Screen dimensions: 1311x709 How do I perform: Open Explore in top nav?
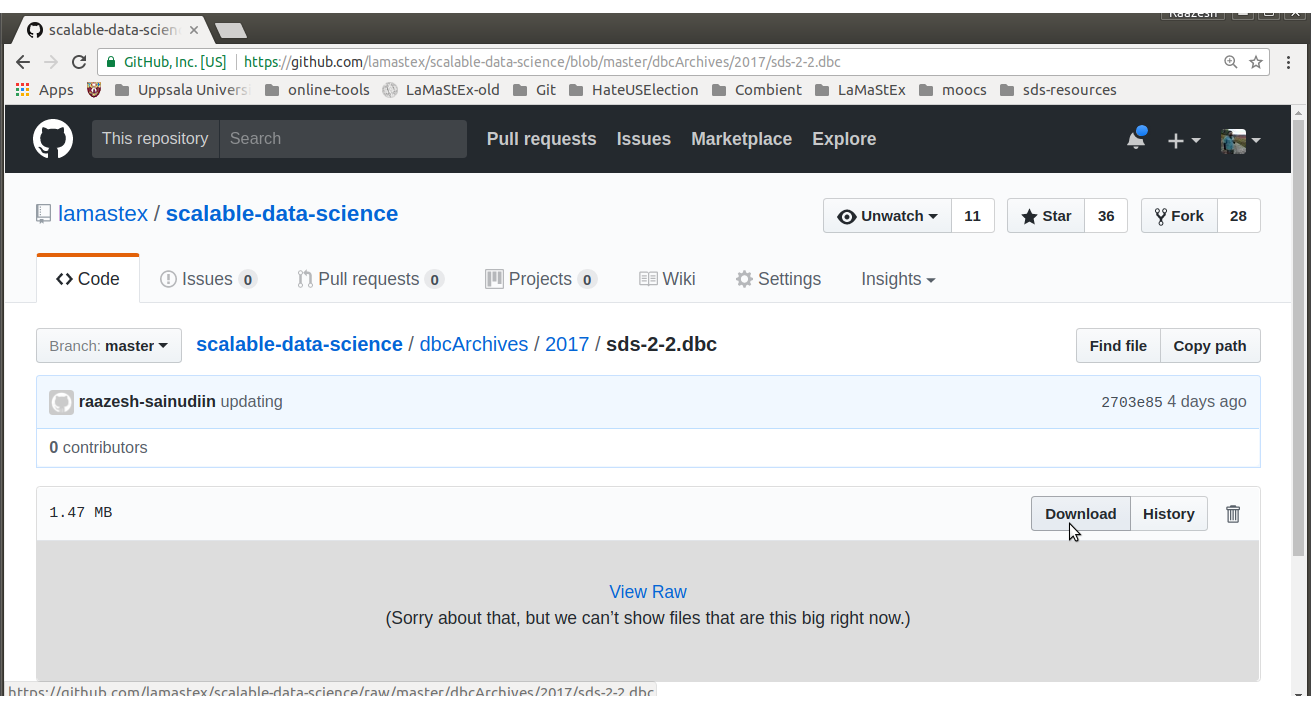click(x=844, y=139)
